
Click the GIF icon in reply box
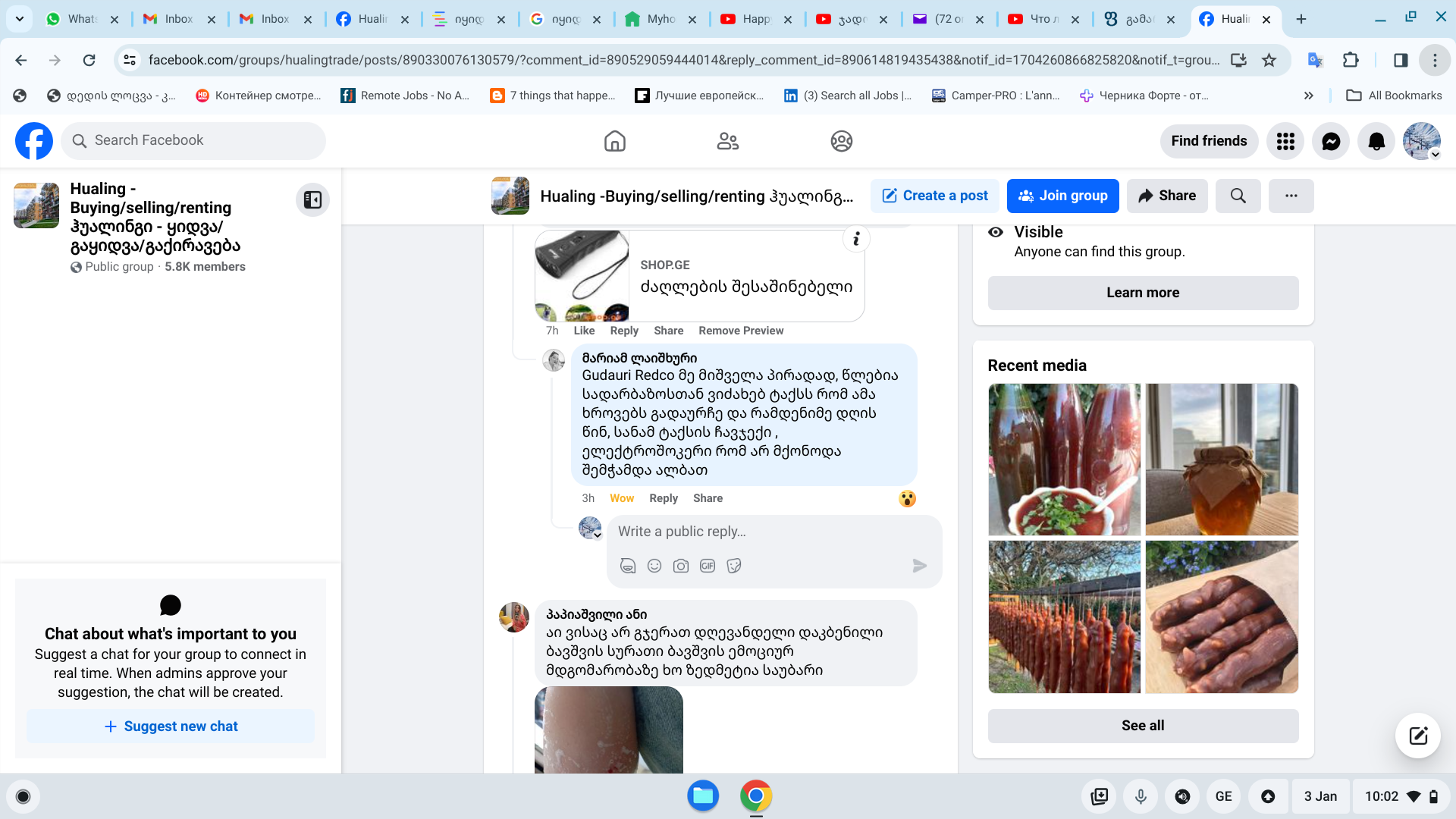[x=708, y=566]
